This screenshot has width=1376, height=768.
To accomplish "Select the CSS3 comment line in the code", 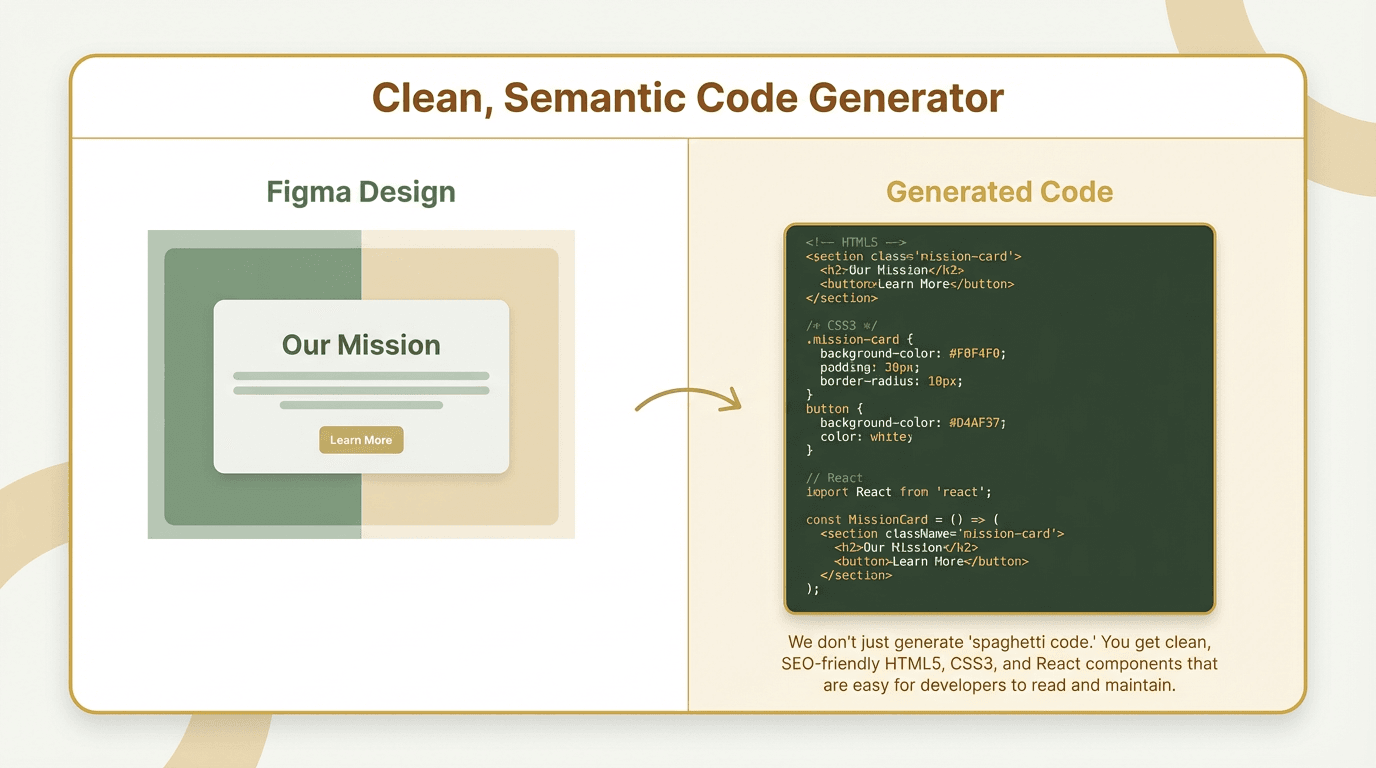I will (x=841, y=325).
